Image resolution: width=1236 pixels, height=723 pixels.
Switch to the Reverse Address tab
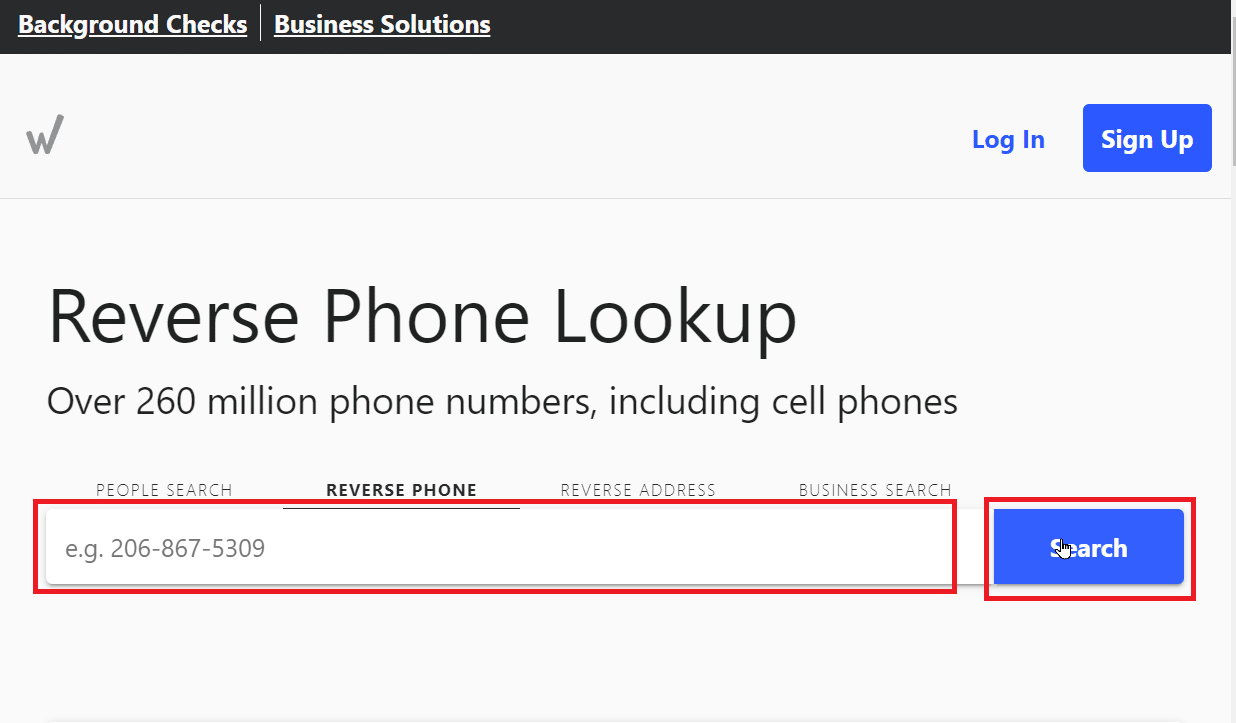(x=638, y=490)
